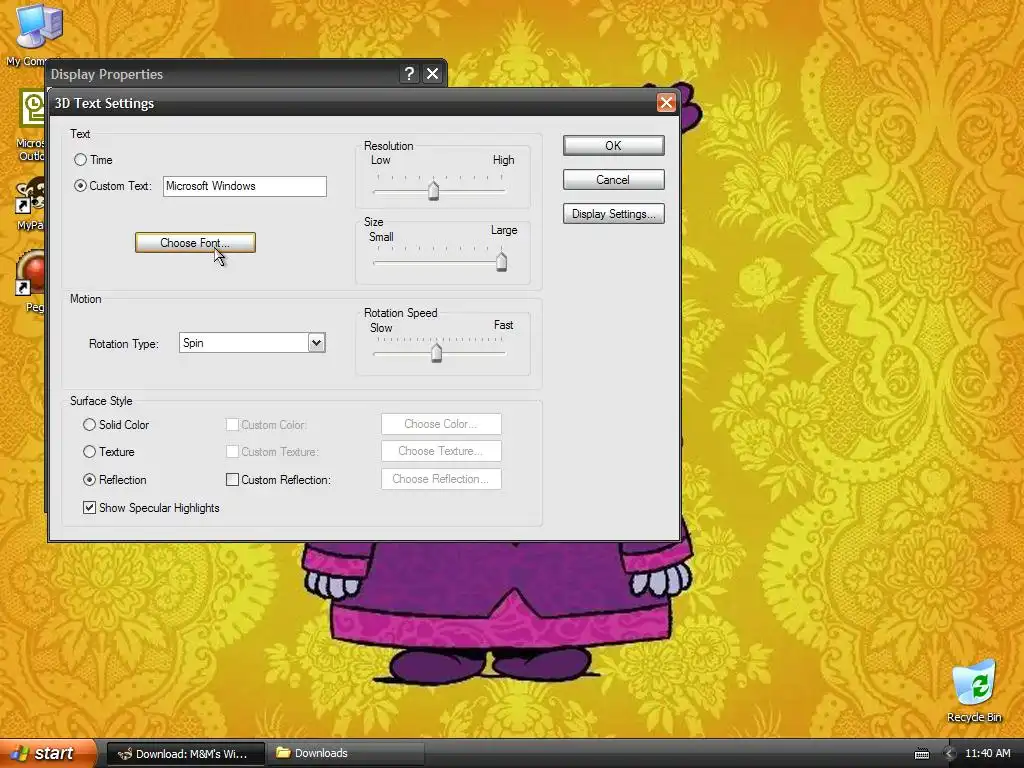Open the Microsoft Outlook desktop shortcut
This screenshot has width=1024, height=768.
30,126
